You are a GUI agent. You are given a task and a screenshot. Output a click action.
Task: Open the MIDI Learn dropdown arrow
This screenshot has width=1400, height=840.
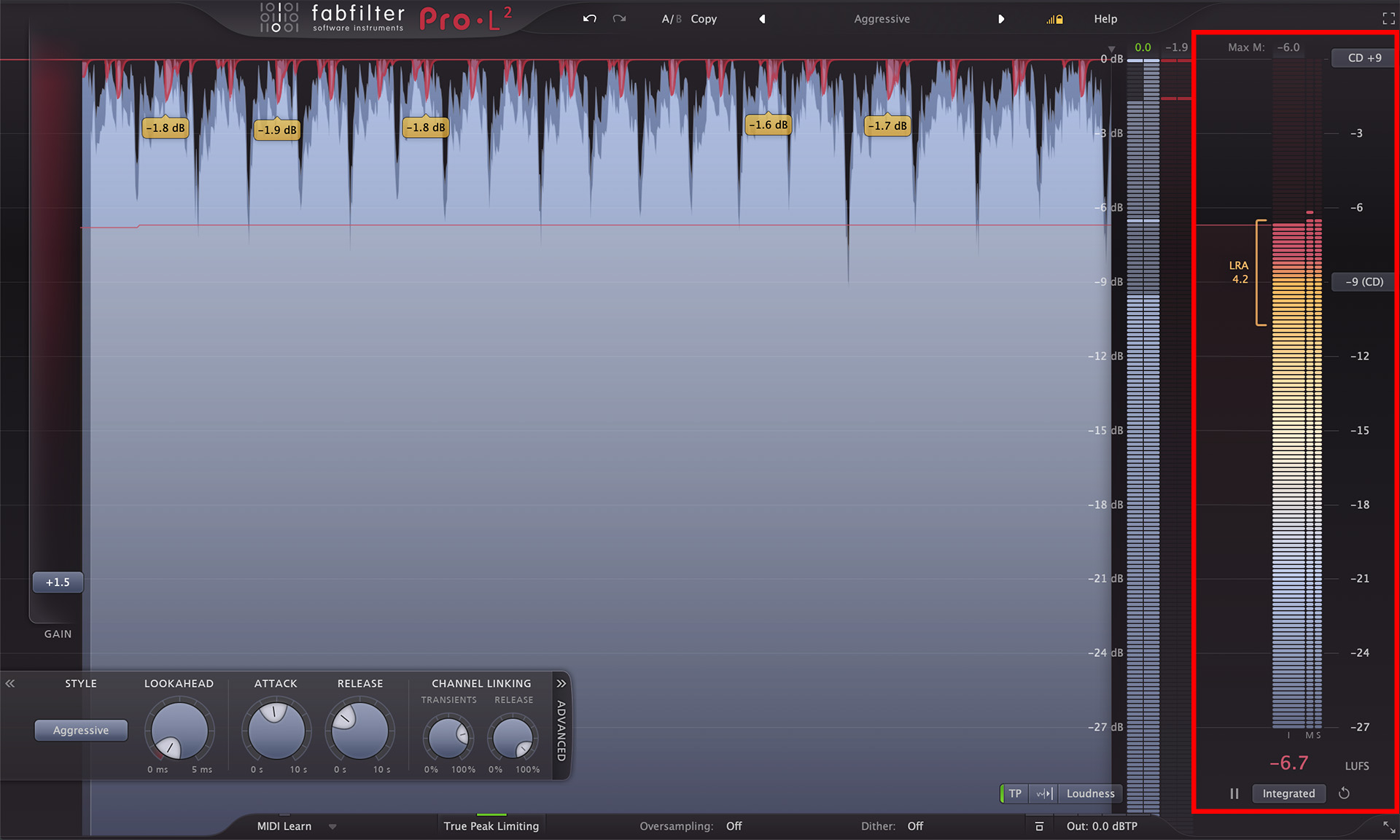coord(332,827)
